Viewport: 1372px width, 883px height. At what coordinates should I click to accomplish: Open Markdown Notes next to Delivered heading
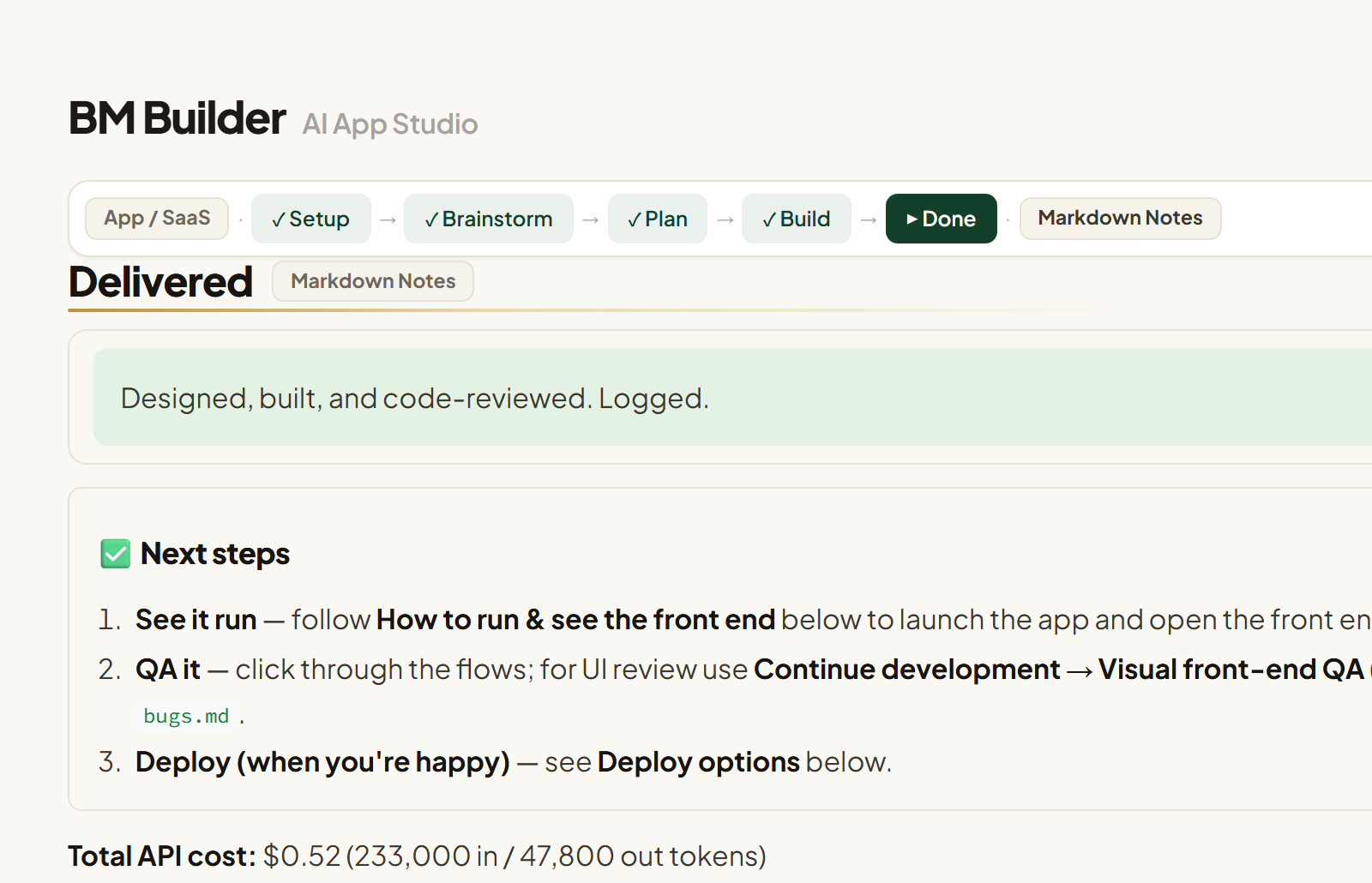(373, 281)
